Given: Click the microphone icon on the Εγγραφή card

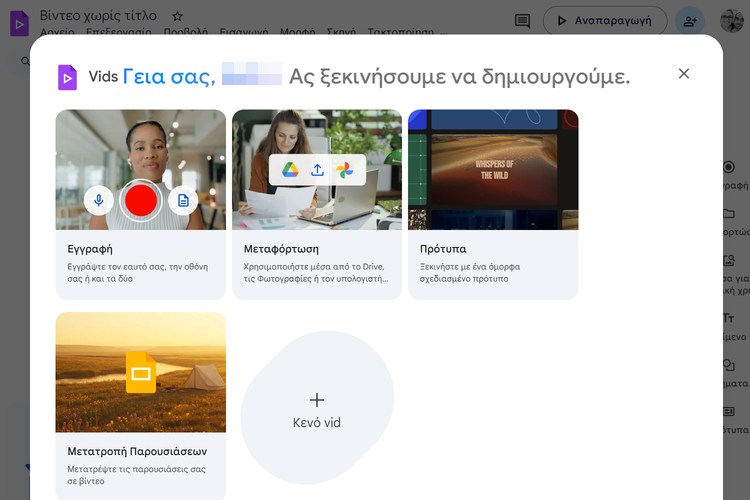Looking at the screenshot, I should tap(98, 201).
